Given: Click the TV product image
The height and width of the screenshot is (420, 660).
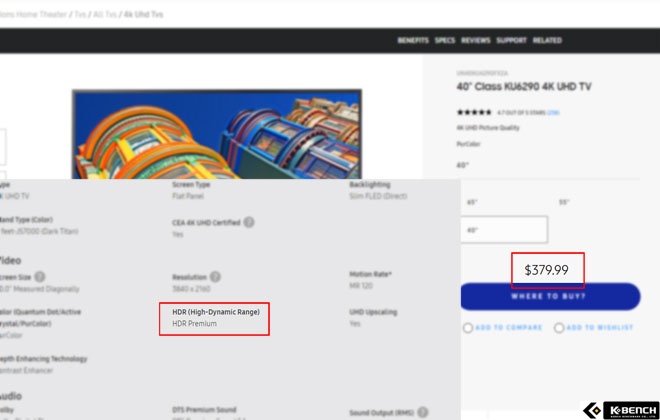Looking at the screenshot, I should (217, 134).
